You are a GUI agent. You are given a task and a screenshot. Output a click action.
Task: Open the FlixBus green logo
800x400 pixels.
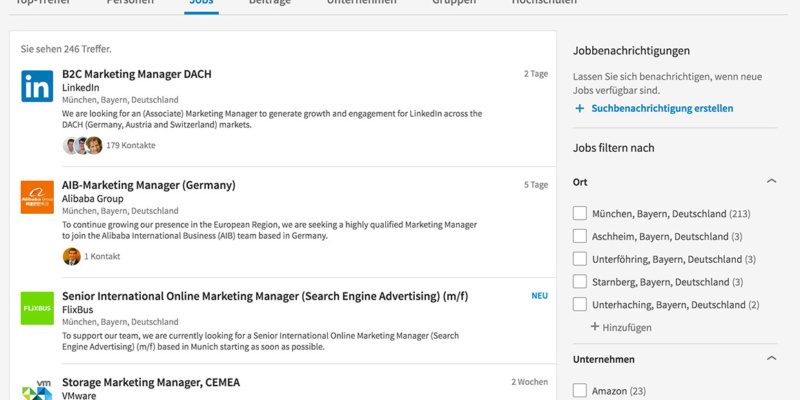pyautogui.click(x=37, y=308)
